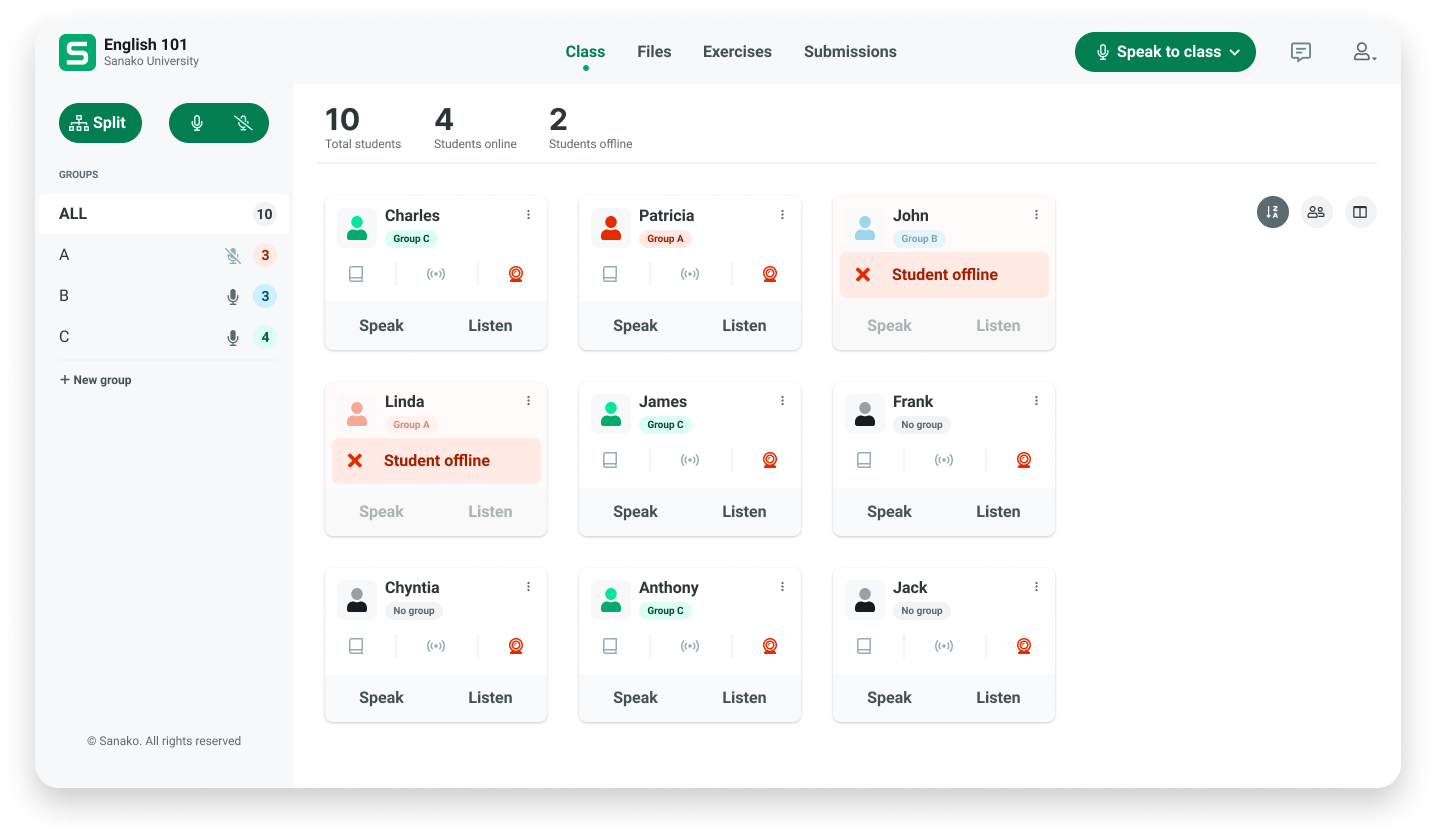Select group C in sidebar

pos(164,337)
